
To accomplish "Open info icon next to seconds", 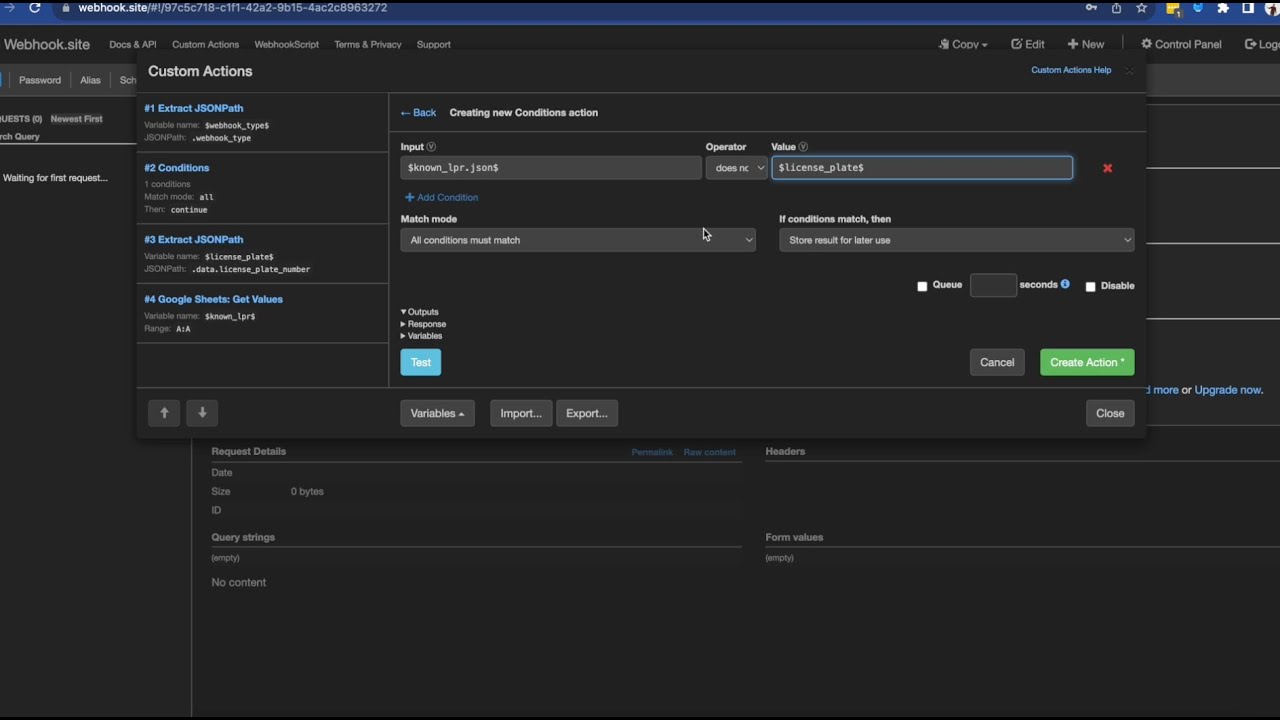I will [1065, 284].
